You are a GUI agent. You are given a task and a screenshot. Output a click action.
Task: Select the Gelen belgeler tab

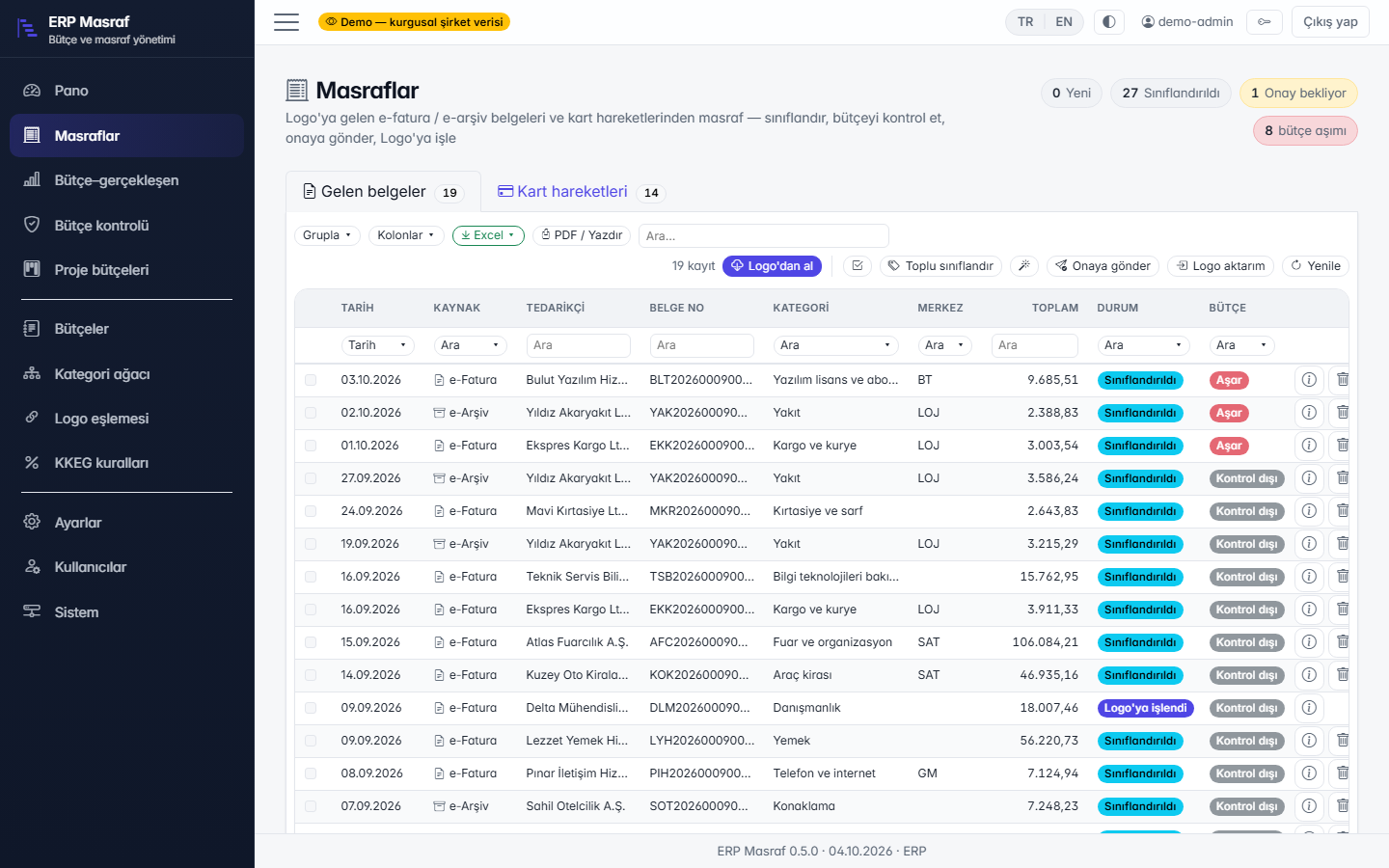click(x=383, y=192)
